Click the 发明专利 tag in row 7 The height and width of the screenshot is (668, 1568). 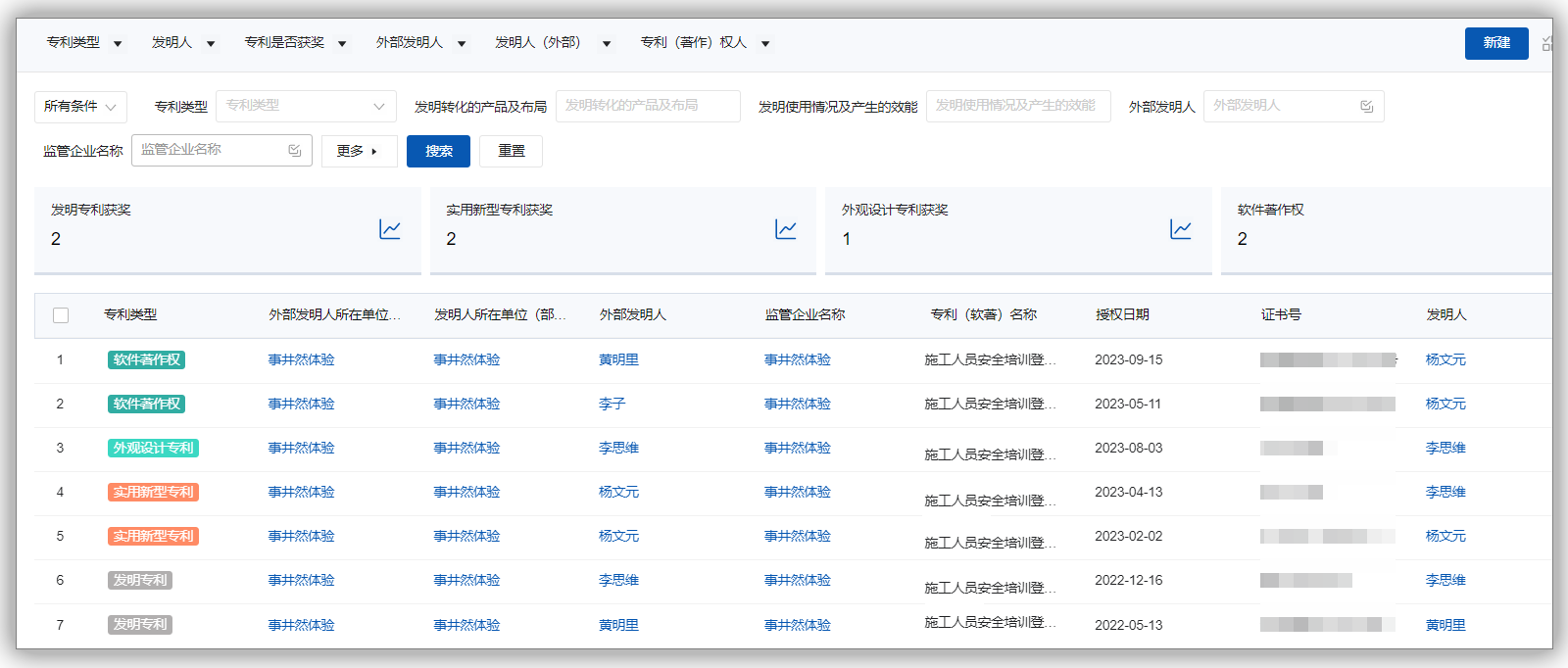(x=140, y=625)
